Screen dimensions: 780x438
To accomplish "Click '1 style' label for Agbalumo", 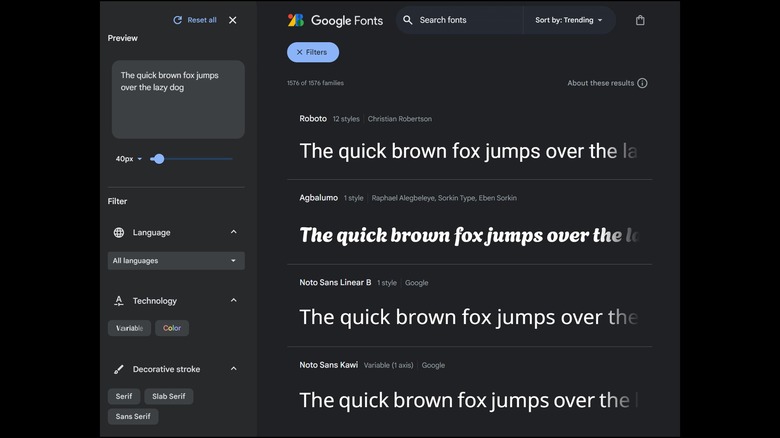I will pos(353,198).
